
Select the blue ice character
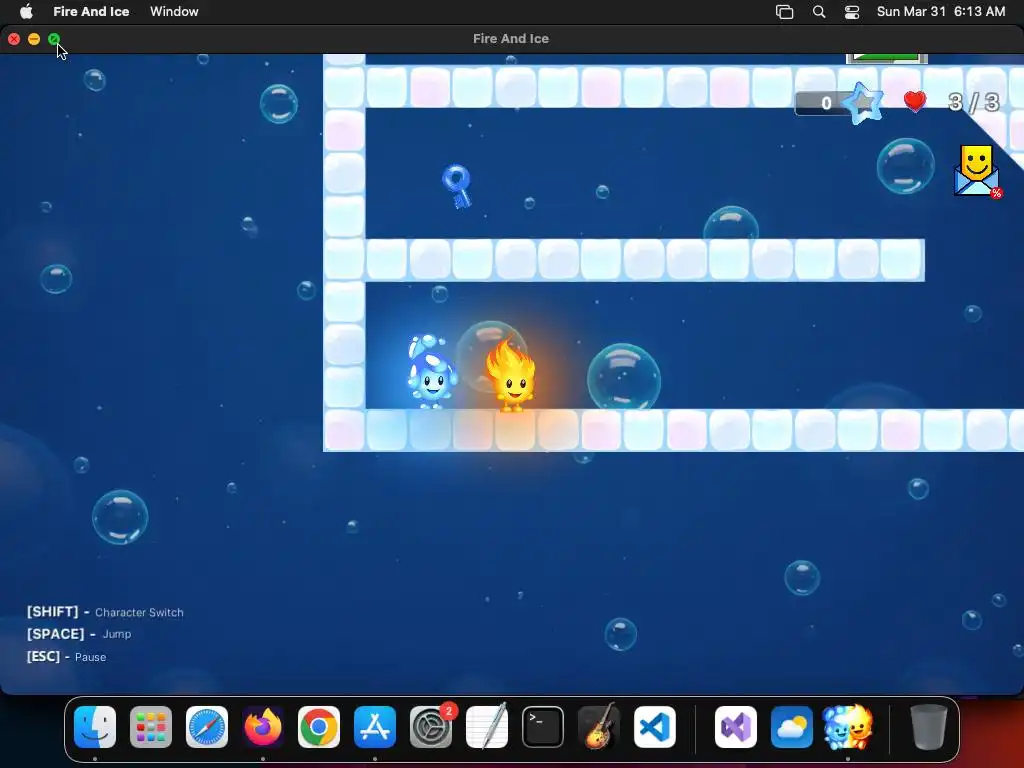430,372
